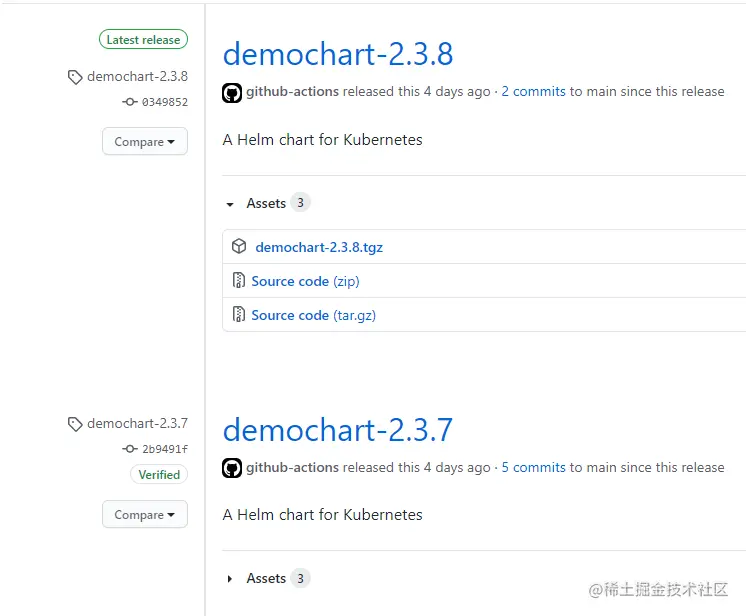This screenshot has height=616, width=746.
Task: Click the github-actions avatar for the 2.3.8 release
Action: click(x=232, y=92)
